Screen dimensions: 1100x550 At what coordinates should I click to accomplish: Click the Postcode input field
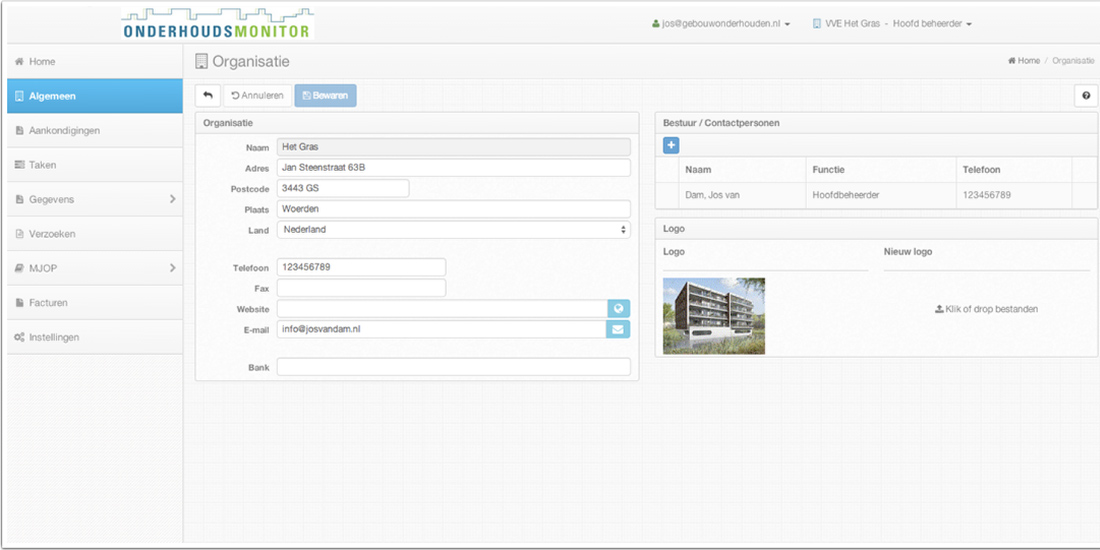click(x=342, y=188)
